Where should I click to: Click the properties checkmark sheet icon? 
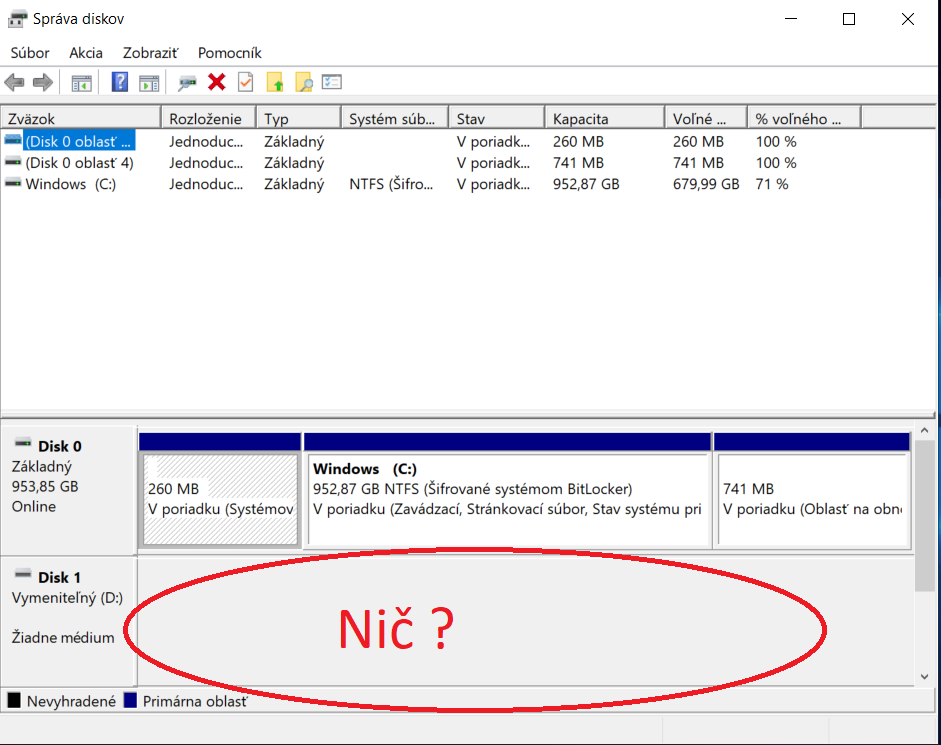245,83
